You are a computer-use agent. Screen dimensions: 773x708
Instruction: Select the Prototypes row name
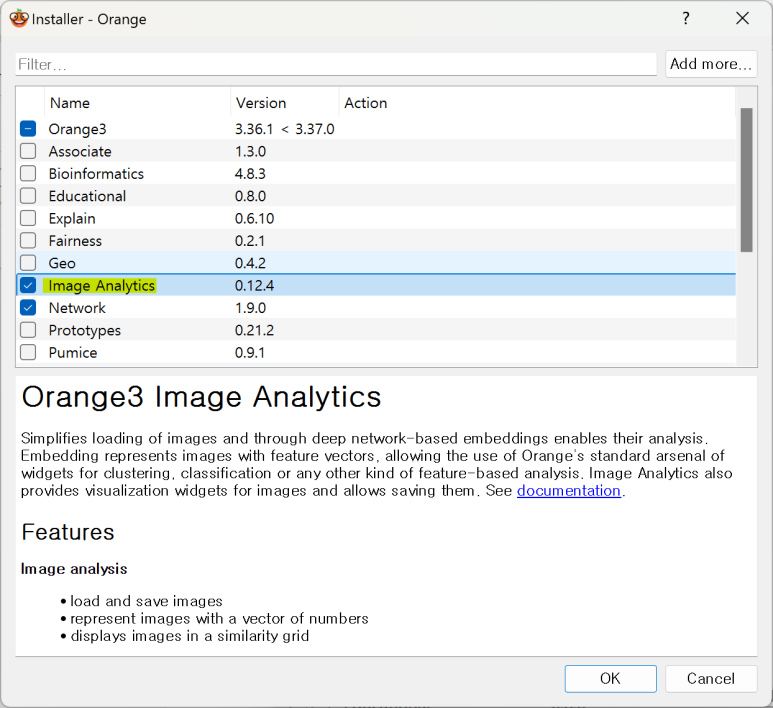[84, 330]
